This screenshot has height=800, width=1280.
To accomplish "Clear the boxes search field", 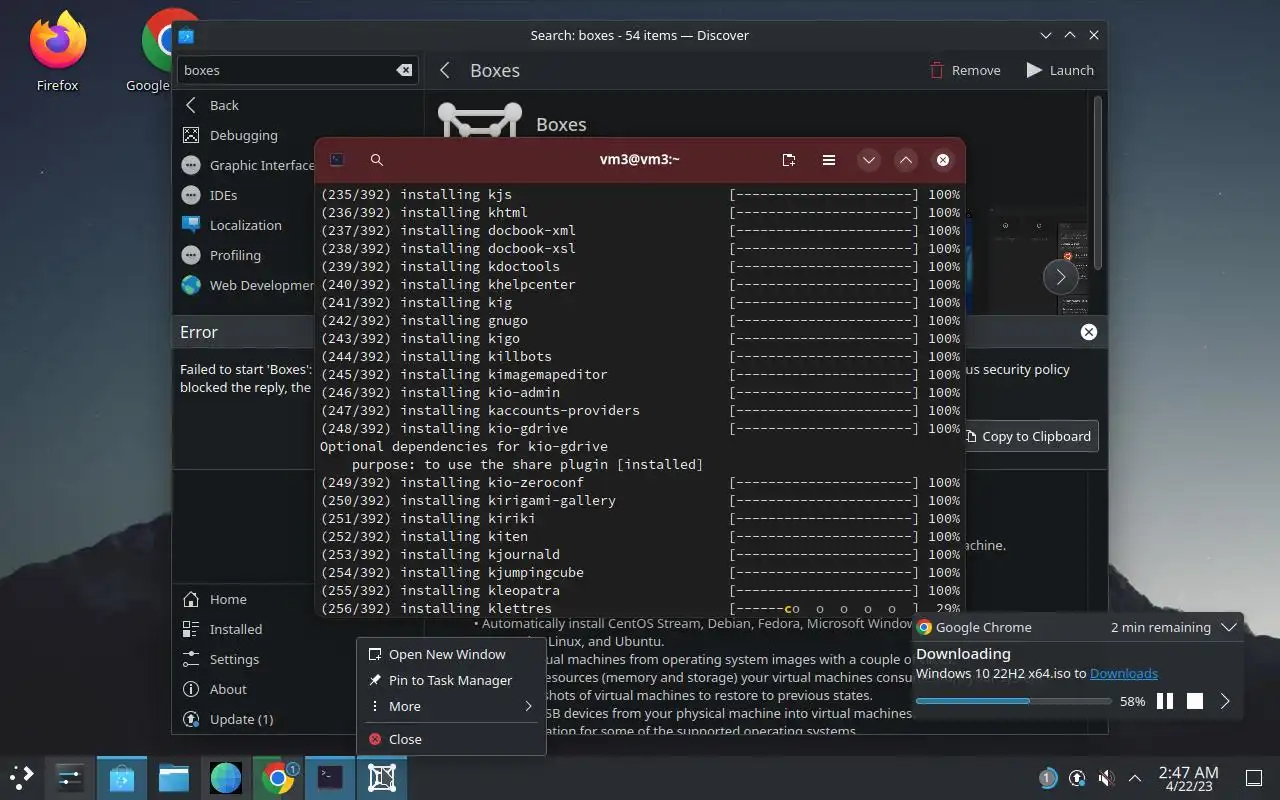I will (x=404, y=70).
